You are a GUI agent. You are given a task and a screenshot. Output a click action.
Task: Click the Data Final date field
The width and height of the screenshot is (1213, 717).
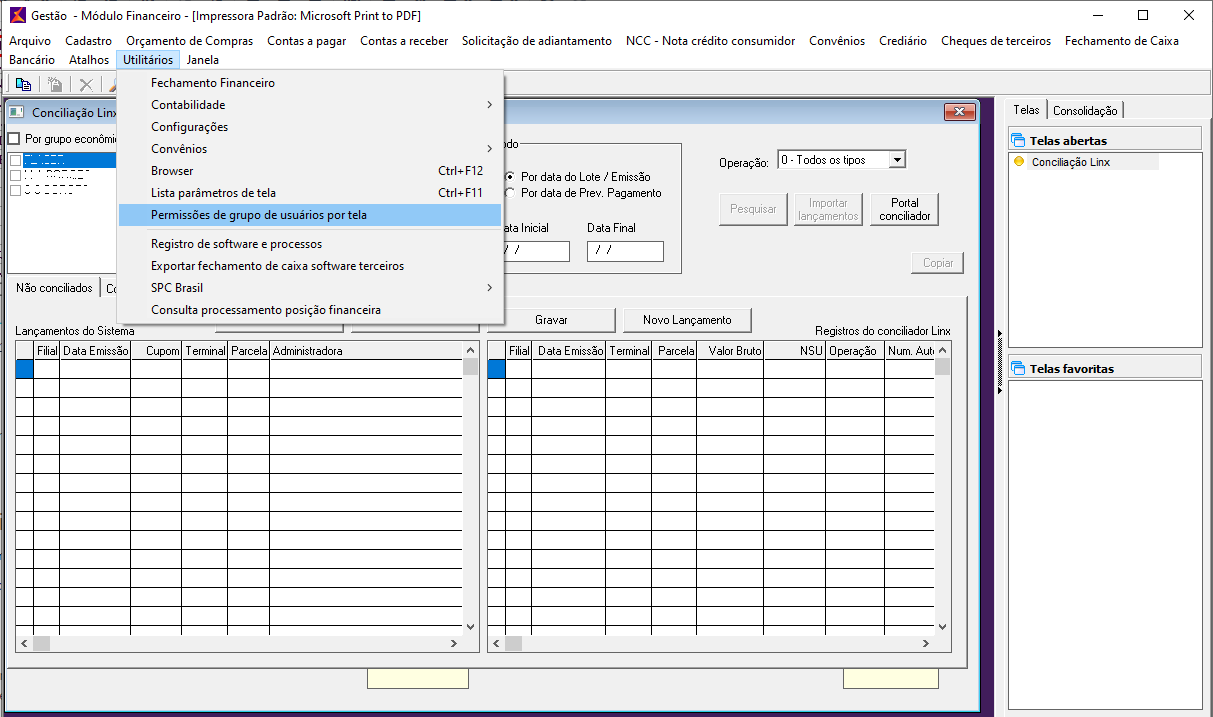(x=625, y=251)
